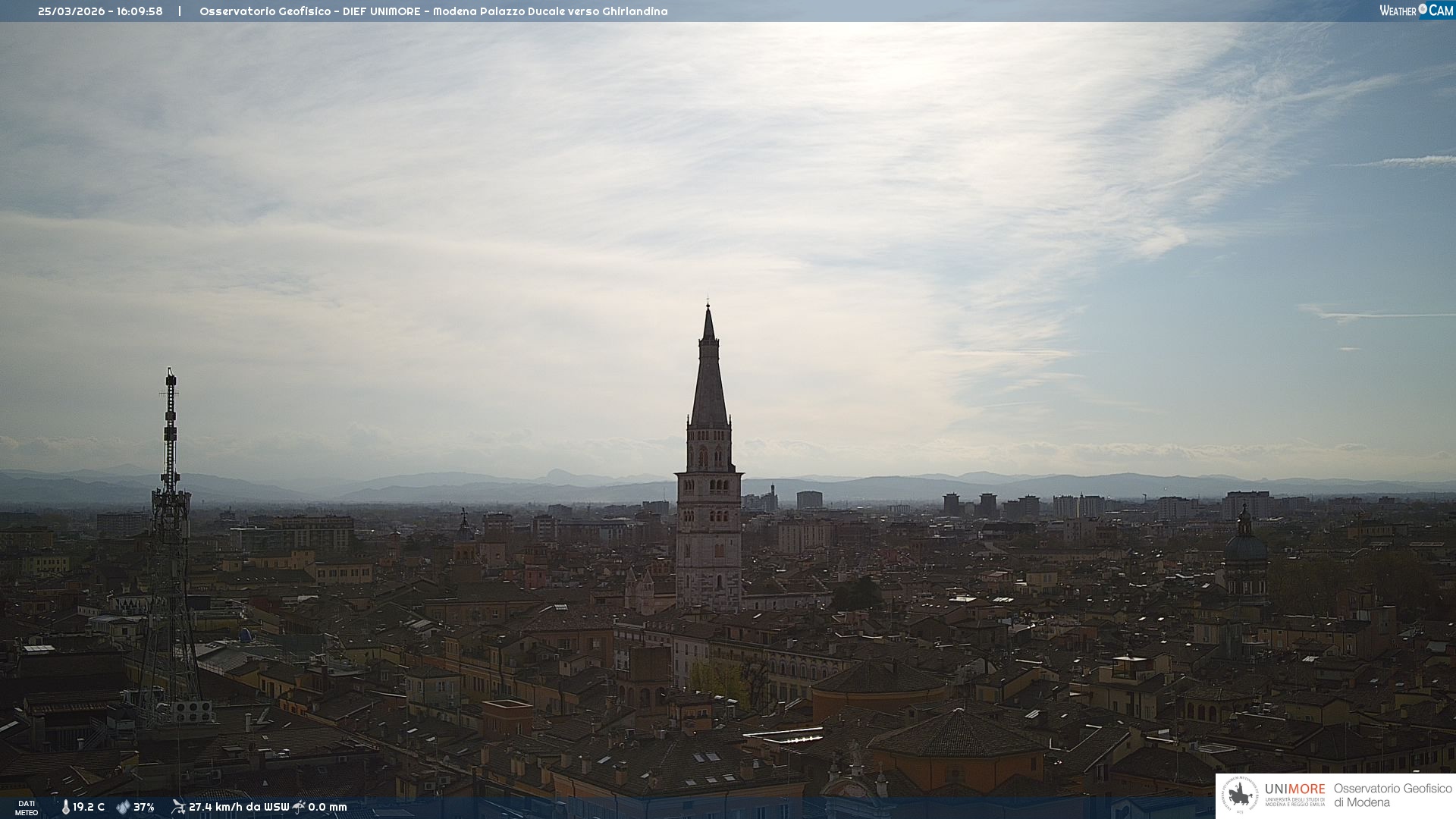The height and width of the screenshot is (819, 1456).
Task: Click the 19.2 C temperature reading
Action: [x=89, y=808]
